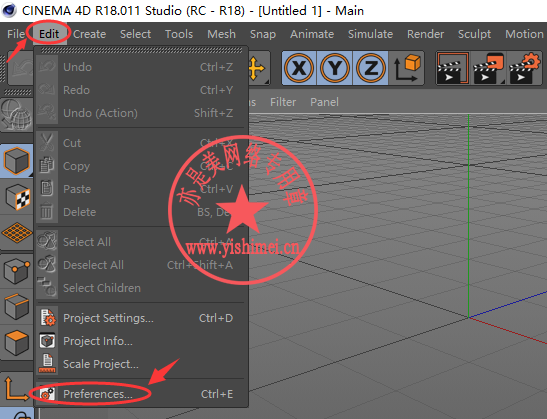This screenshot has height=419, width=547.
Task: Click Deselect All menu entry
Action: [142, 265]
